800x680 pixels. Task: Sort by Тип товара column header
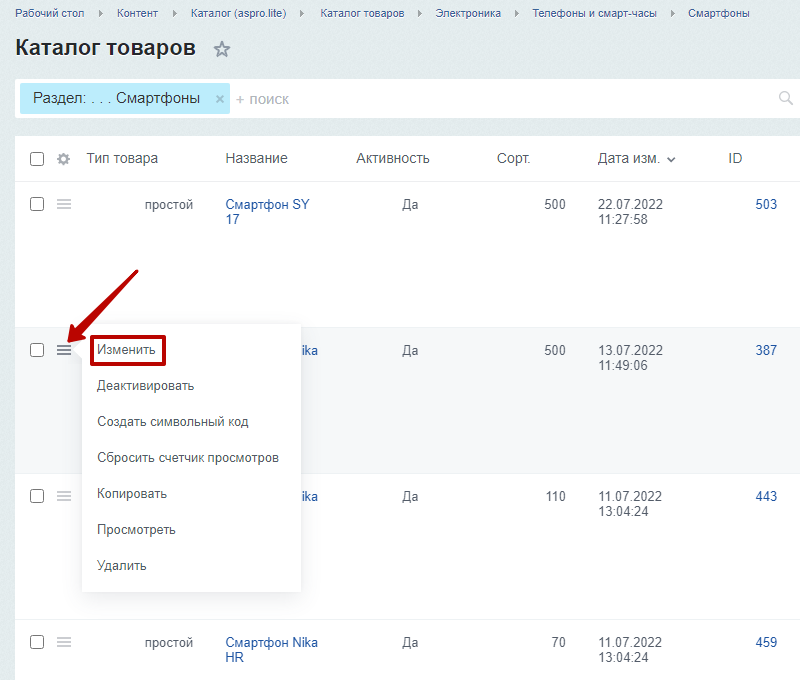point(122,159)
